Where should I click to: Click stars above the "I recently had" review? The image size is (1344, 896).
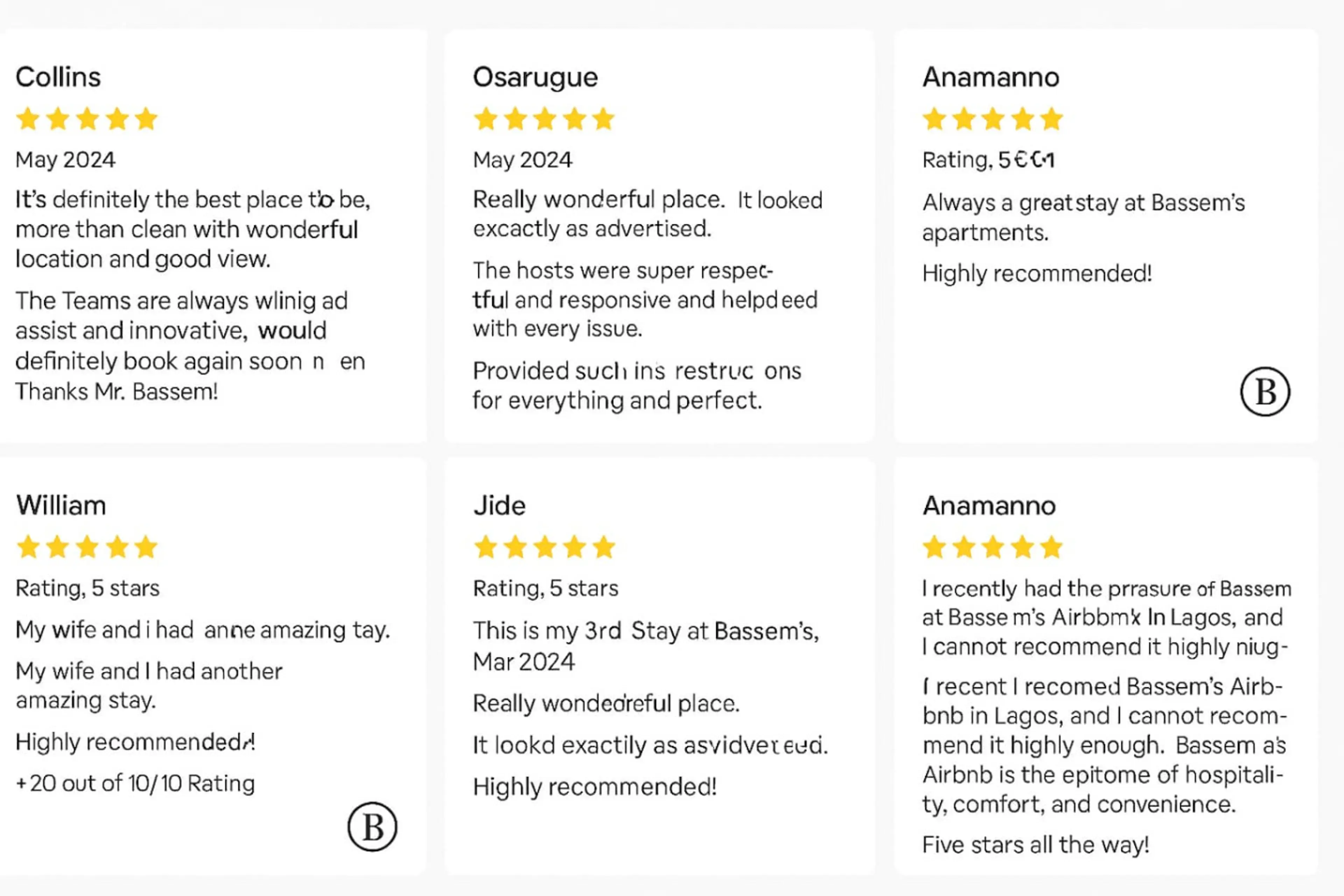click(x=993, y=547)
